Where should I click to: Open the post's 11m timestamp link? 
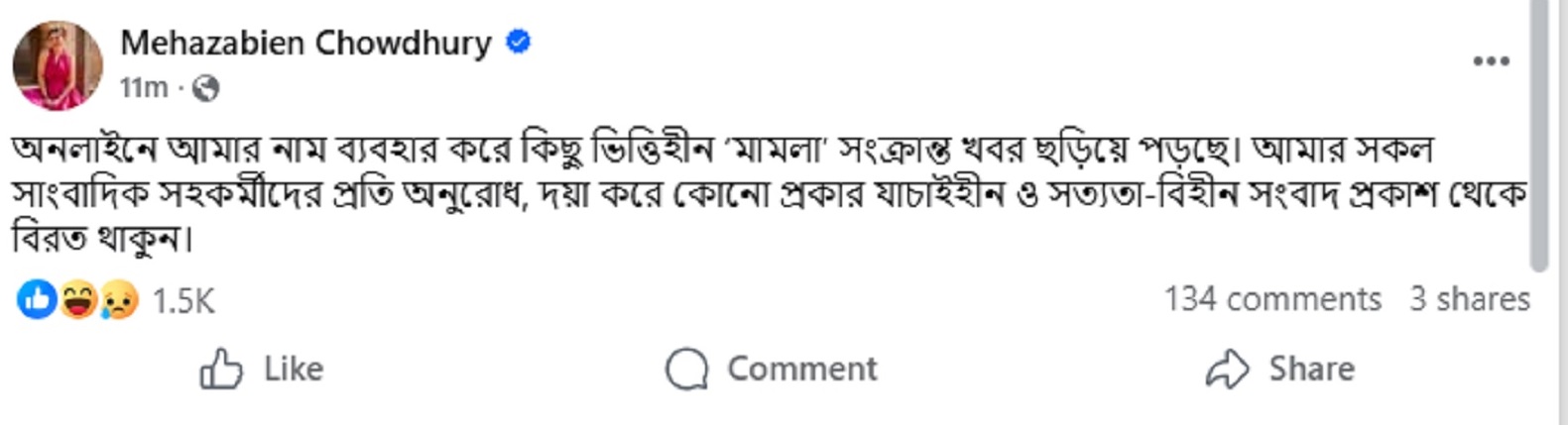(144, 89)
